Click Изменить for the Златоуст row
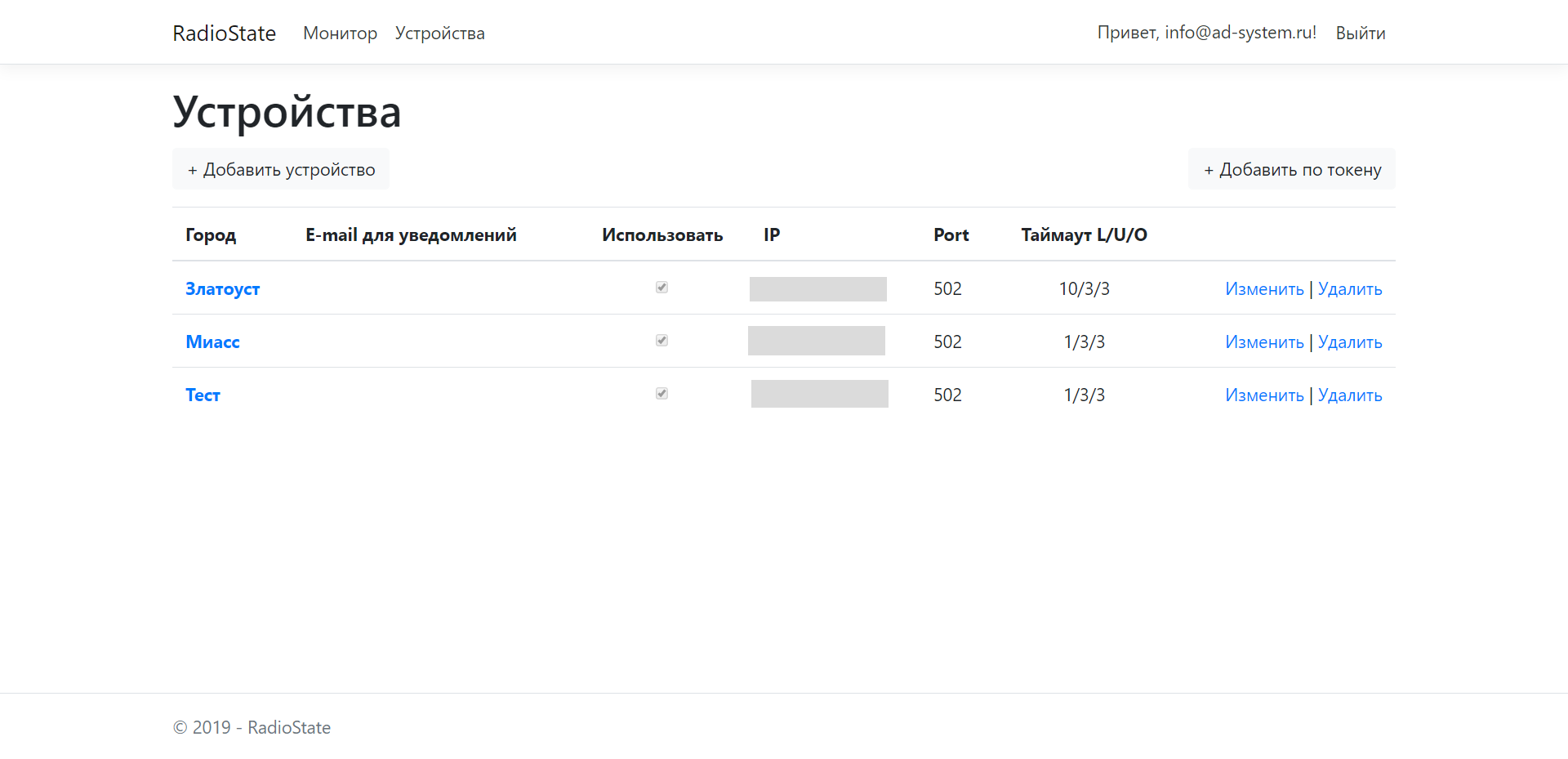The image size is (1568, 759). [x=1264, y=289]
